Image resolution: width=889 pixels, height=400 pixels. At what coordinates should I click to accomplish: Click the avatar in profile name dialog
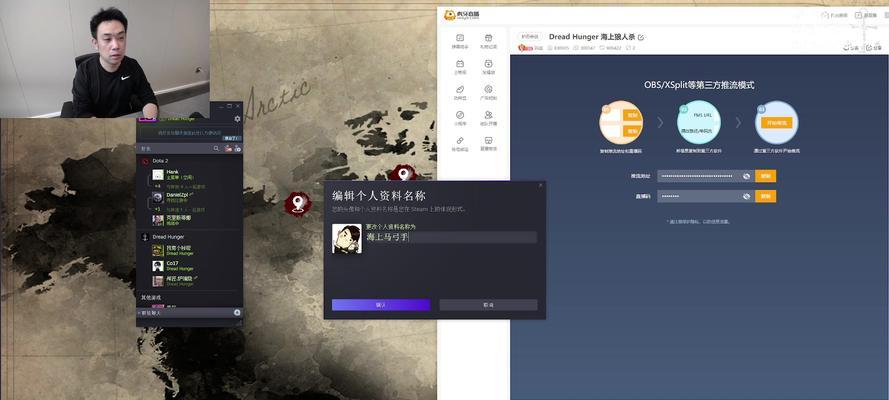click(x=346, y=239)
